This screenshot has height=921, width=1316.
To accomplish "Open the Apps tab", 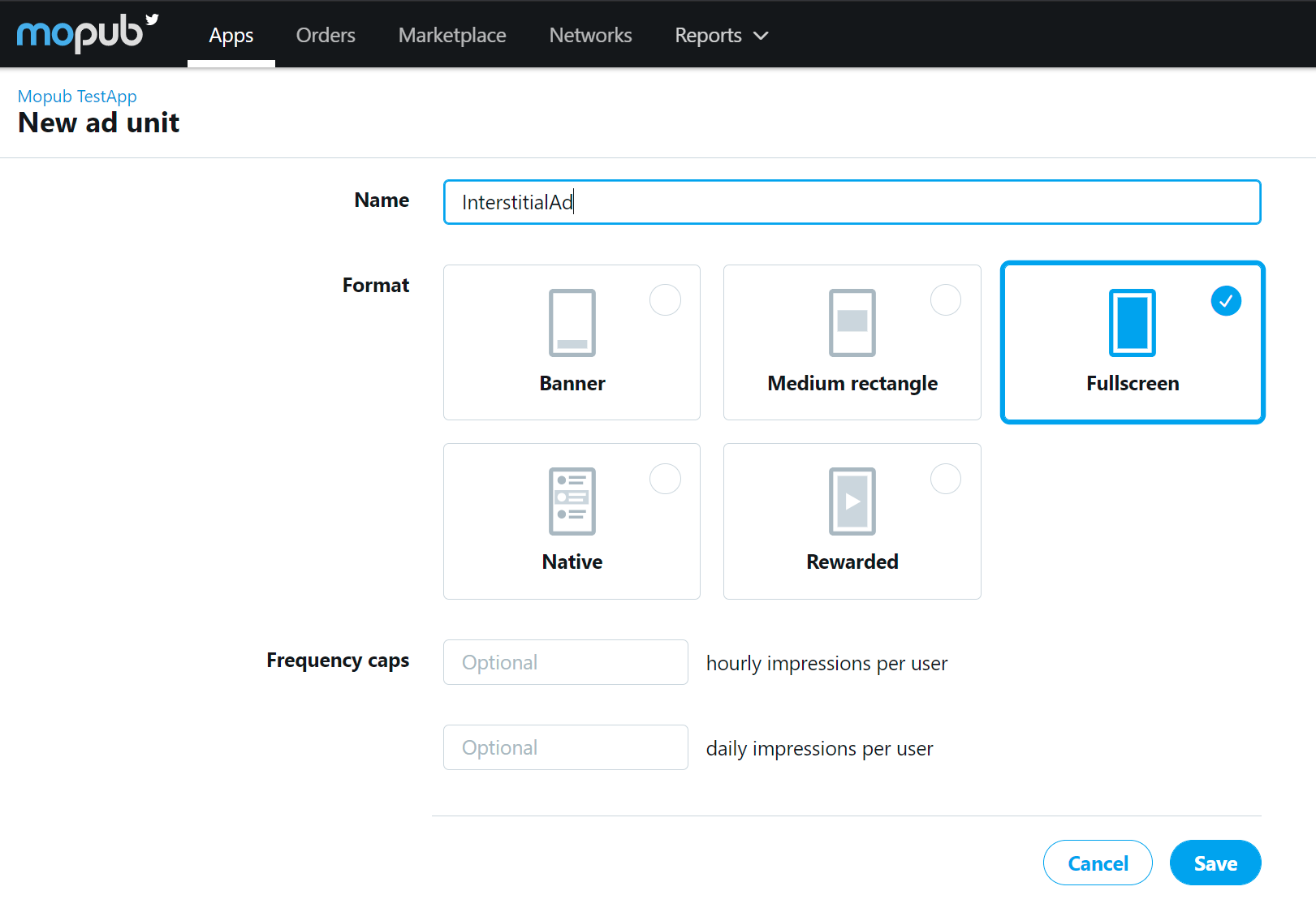I will pos(231,35).
